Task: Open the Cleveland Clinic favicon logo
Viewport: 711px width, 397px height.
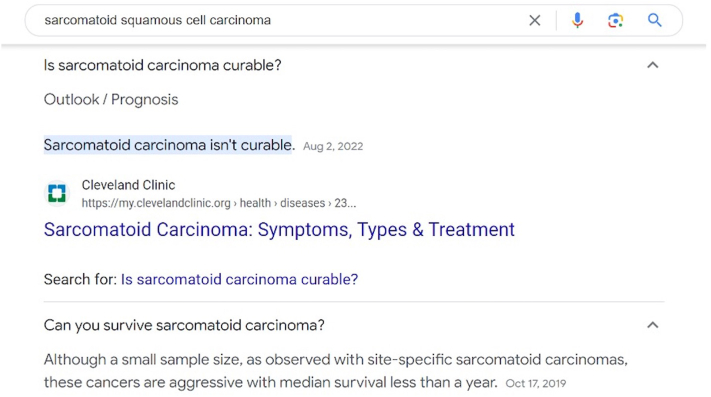Action: 57,194
